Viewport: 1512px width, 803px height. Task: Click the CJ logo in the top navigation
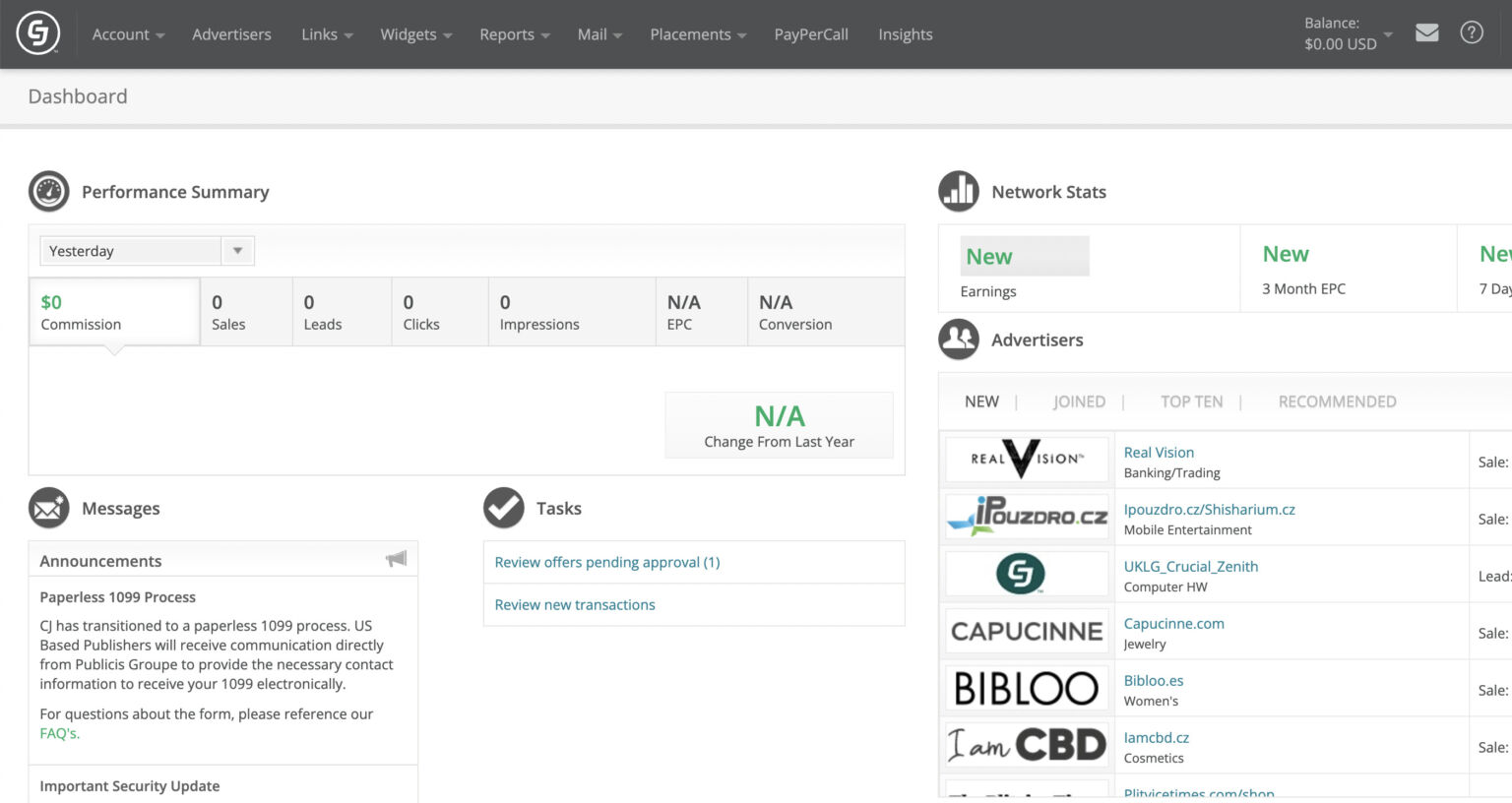pos(37,31)
